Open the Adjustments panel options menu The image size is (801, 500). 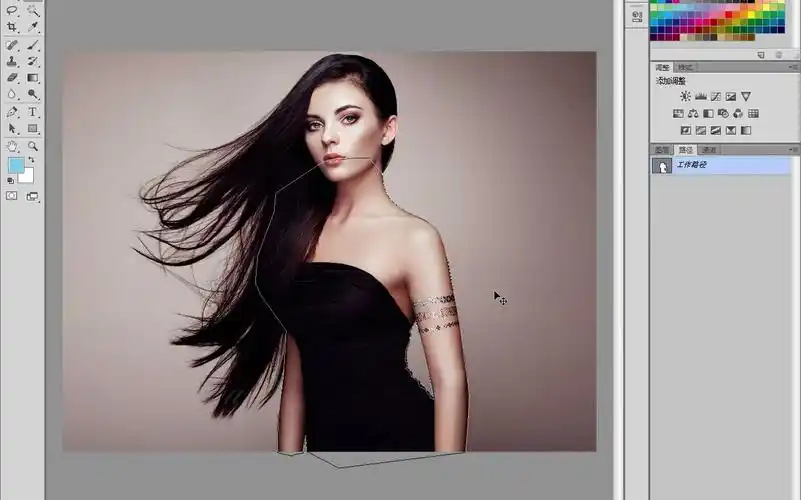[x=792, y=67]
